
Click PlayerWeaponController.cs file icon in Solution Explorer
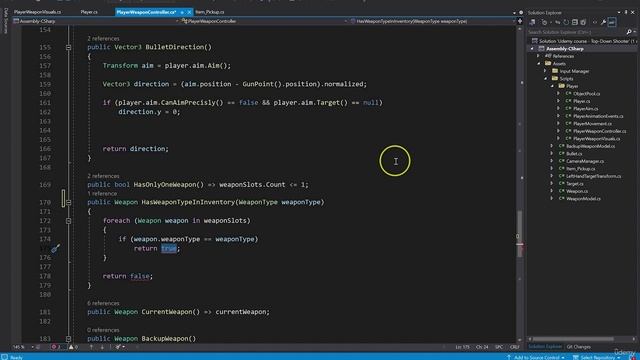569,131
